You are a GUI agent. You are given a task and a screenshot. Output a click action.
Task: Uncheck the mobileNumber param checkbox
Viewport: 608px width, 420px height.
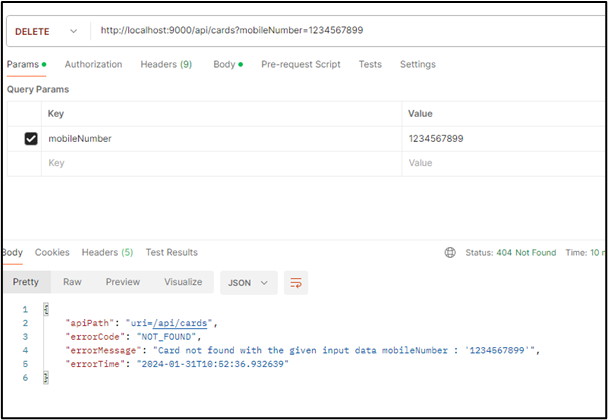tap(31, 139)
